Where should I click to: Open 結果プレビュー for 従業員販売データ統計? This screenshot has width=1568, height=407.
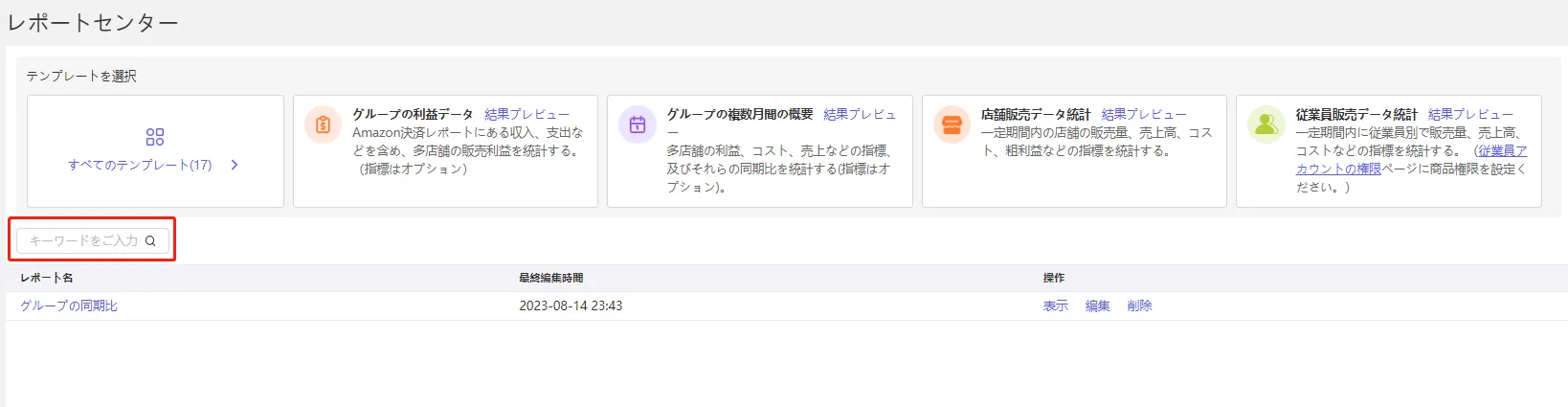pyautogui.click(x=1470, y=114)
